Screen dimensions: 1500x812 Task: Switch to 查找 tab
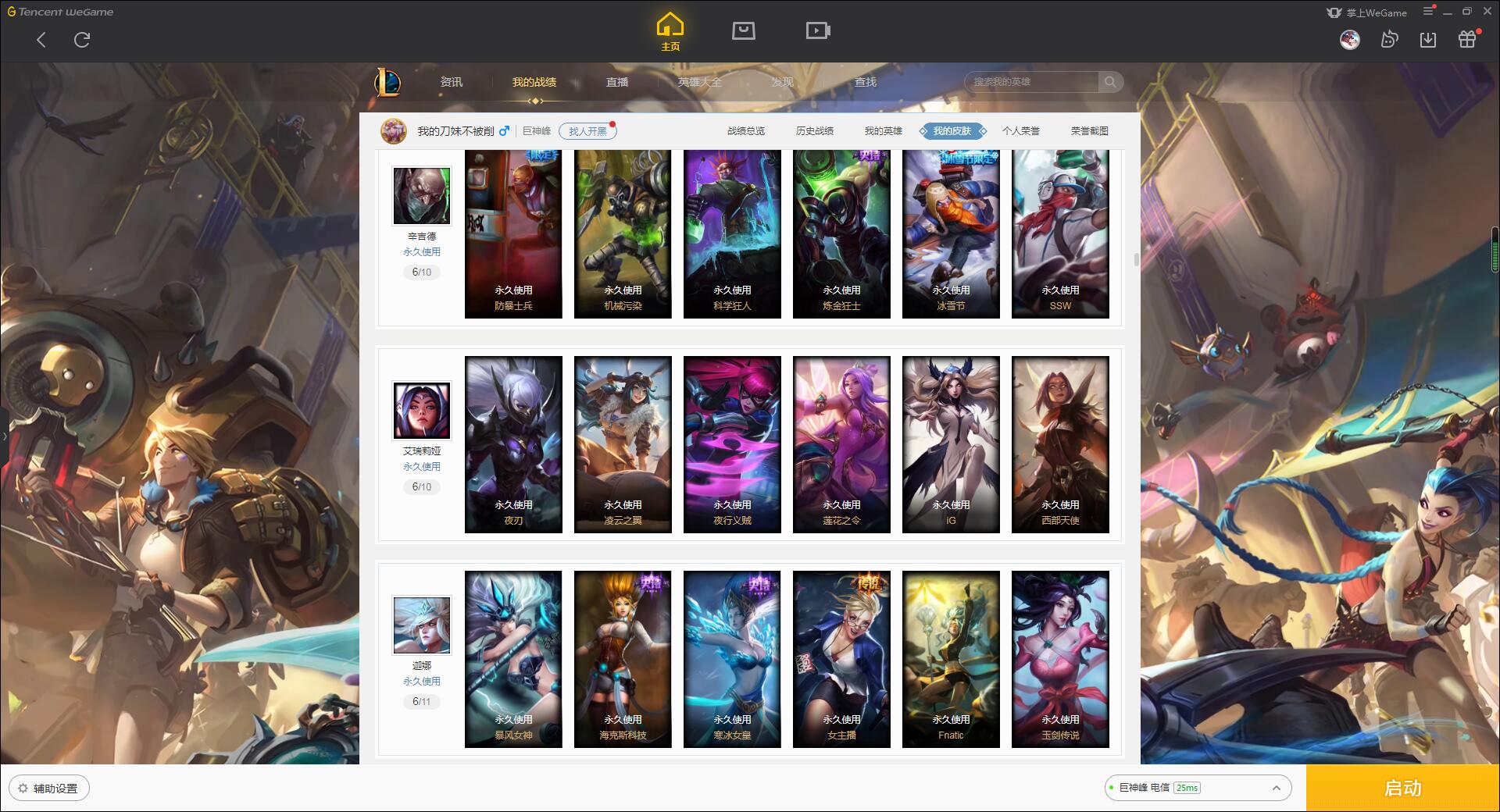pos(866,82)
